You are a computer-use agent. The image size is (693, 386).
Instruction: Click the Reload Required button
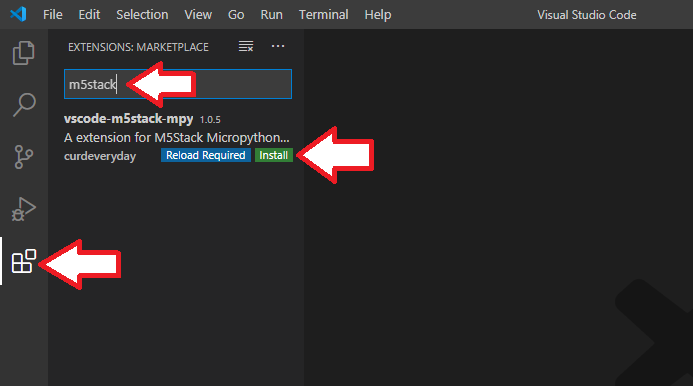(206, 155)
